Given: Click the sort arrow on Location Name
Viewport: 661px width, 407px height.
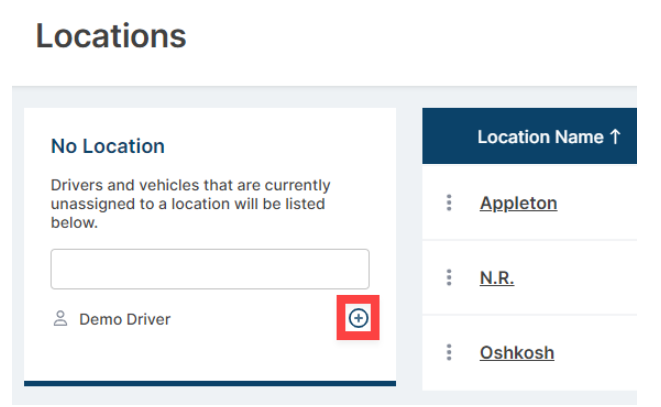Looking at the screenshot, I should tap(615, 137).
